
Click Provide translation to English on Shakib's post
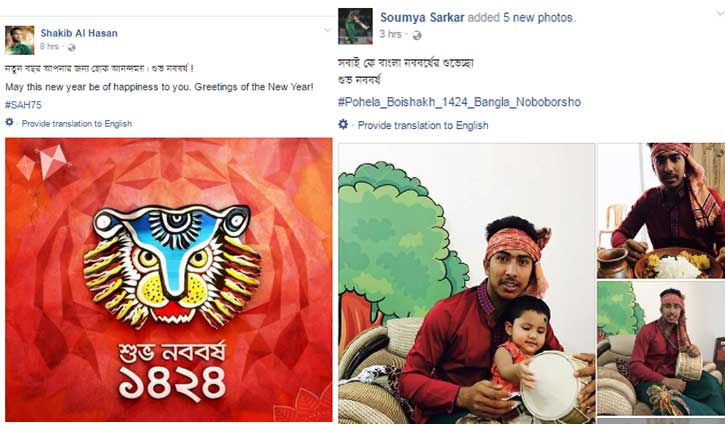click(x=77, y=123)
